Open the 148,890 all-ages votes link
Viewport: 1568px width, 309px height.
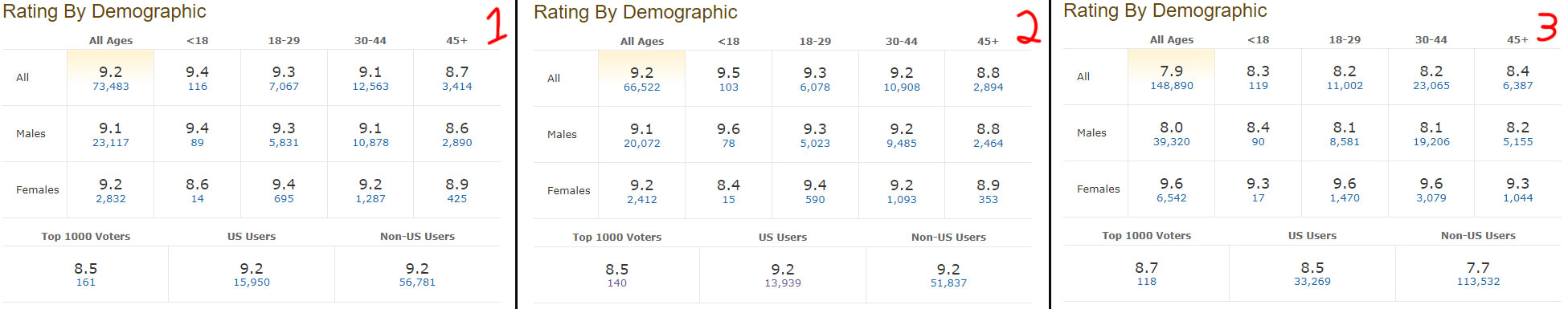point(1171,86)
